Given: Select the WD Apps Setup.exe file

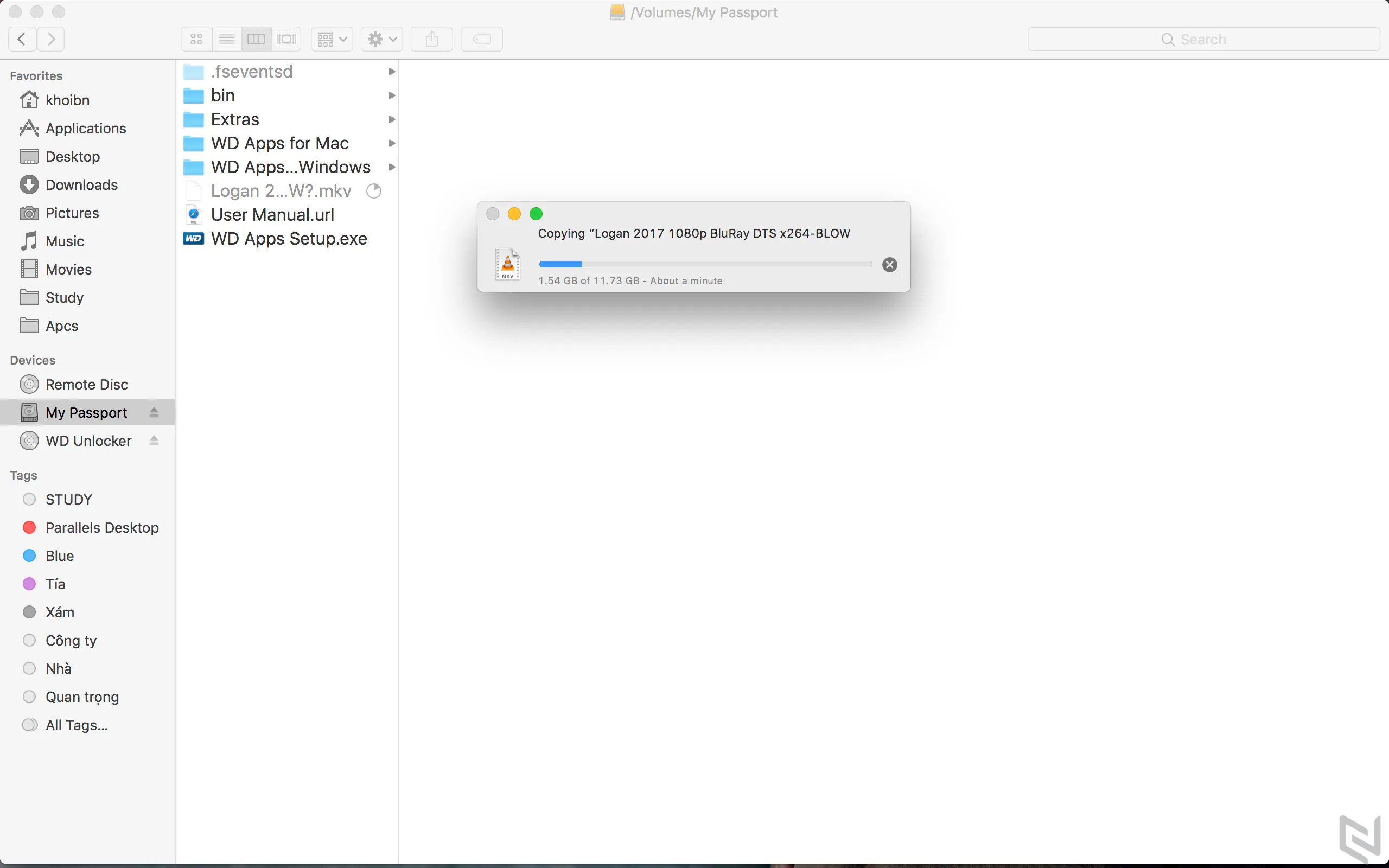Looking at the screenshot, I should click(287, 239).
